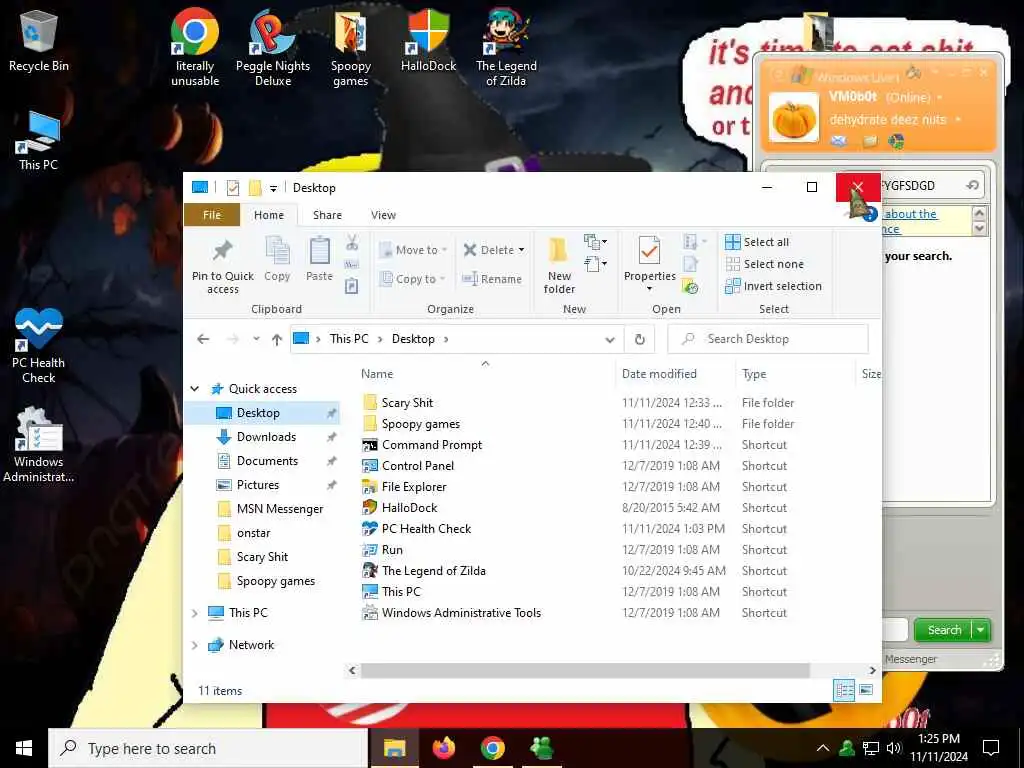Switch to the large icons view icon
This screenshot has width=1024, height=768.
866,690
